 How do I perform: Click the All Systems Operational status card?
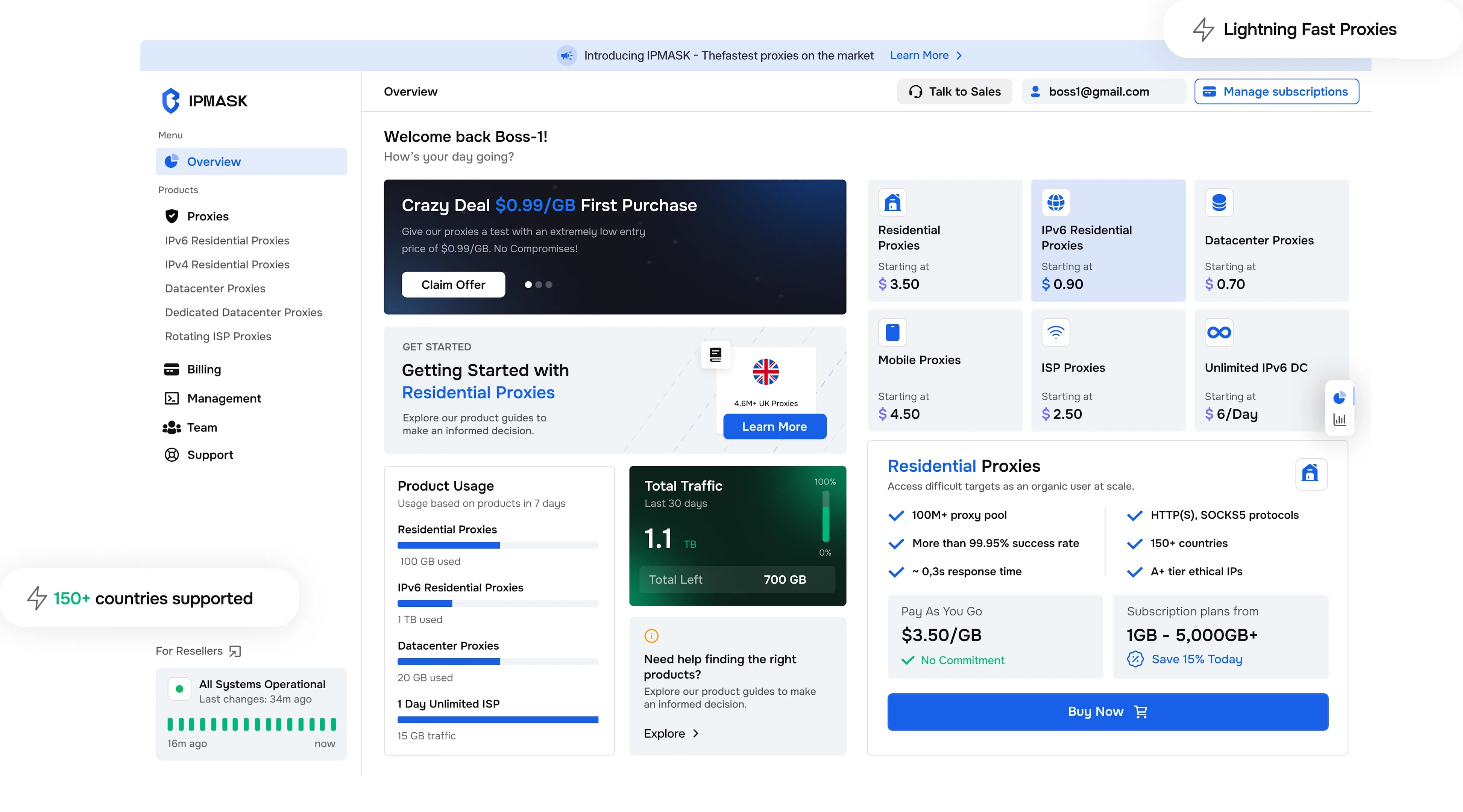(x=251, y=714)
